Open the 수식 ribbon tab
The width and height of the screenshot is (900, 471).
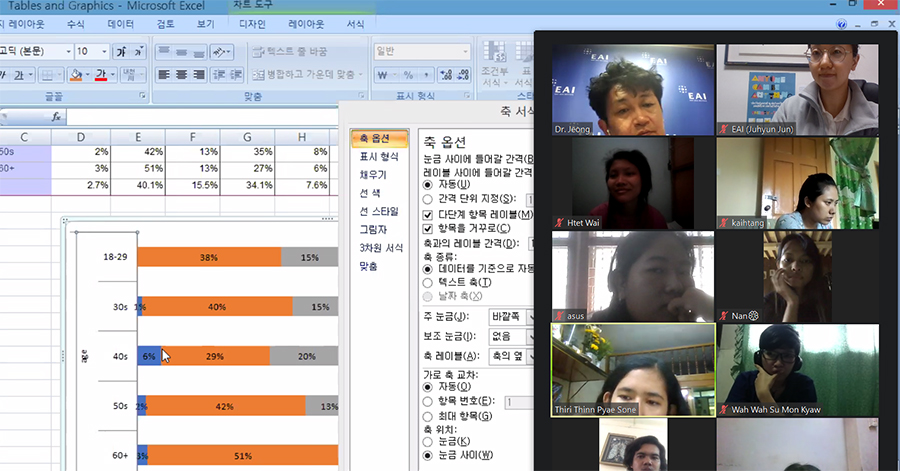(75, 24)
